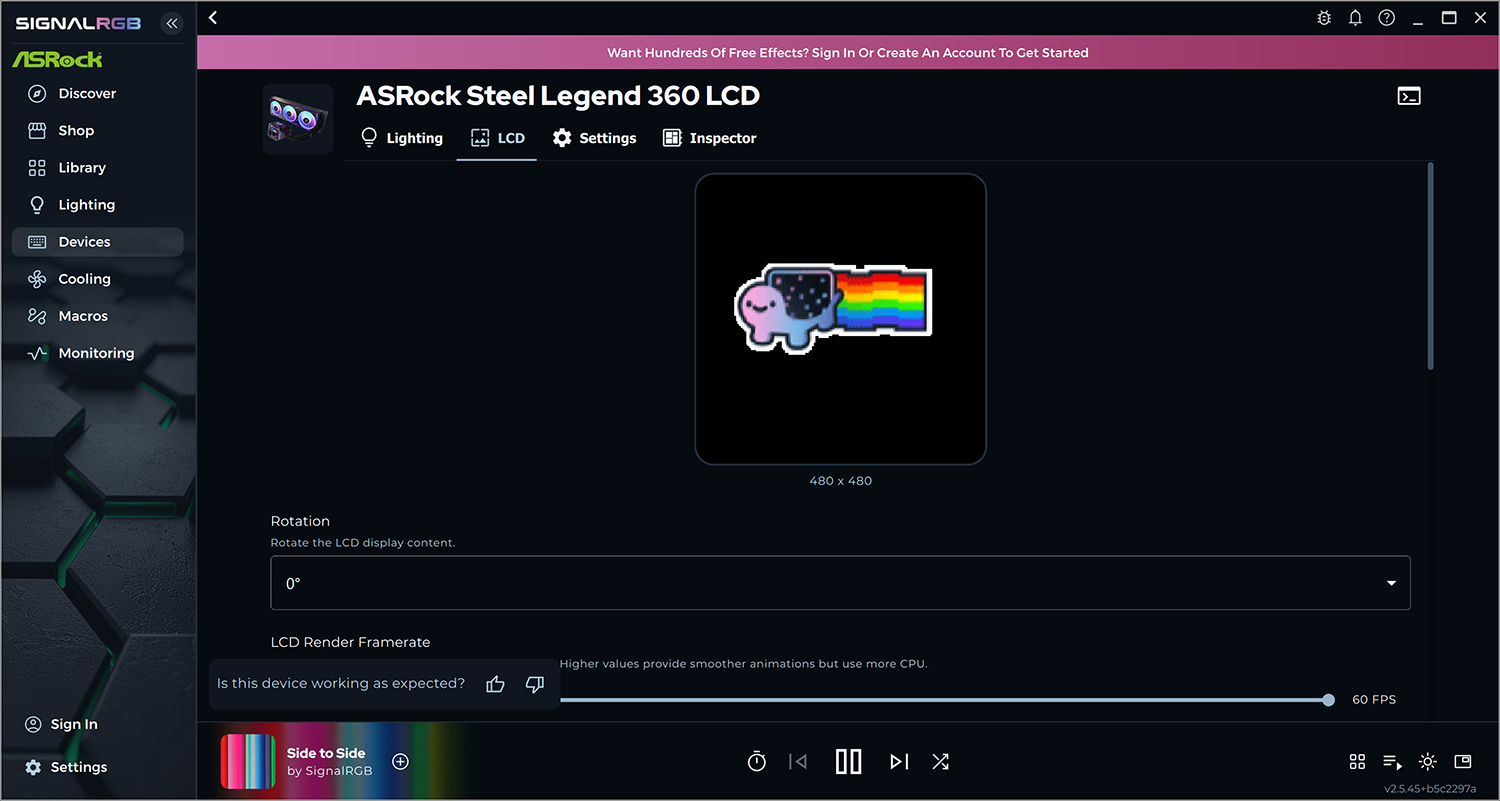Image resolution: width=1500 pixels, height=801 pixels.
Task: Collapse the sidebar with the double-chevron button
Action: click(172, 23)
